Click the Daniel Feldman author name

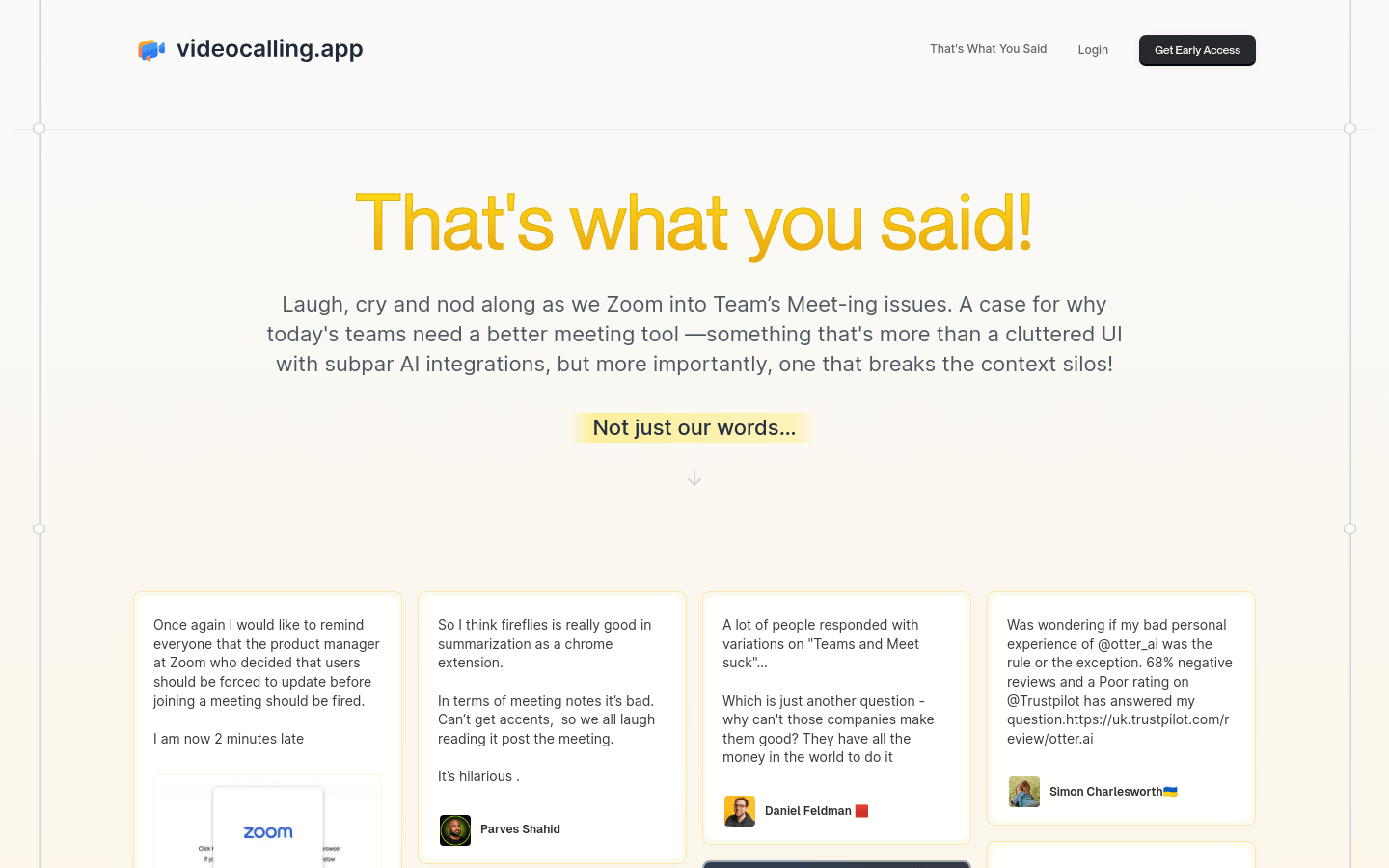click(807, 811)
